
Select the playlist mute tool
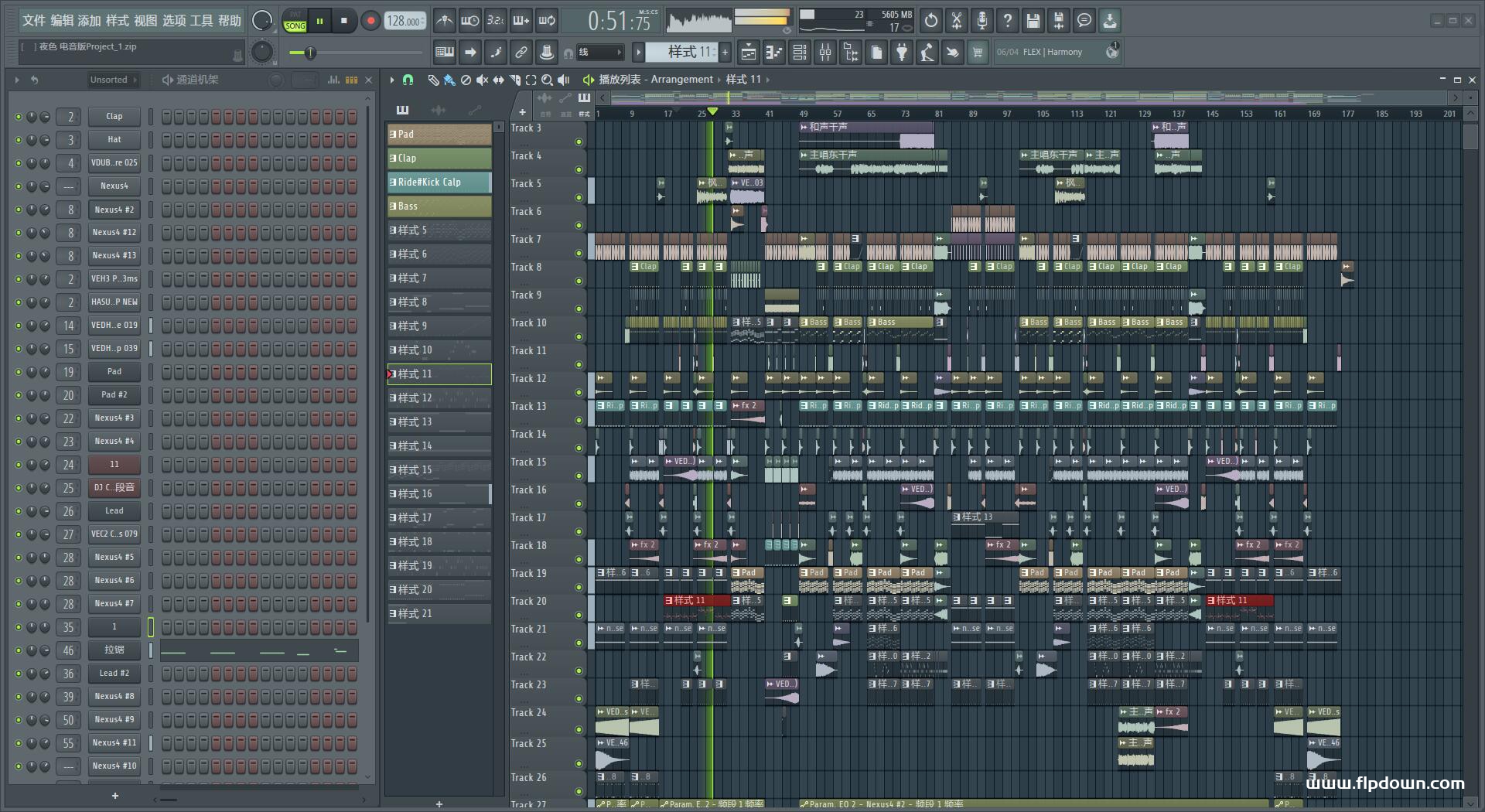point(482,80)
